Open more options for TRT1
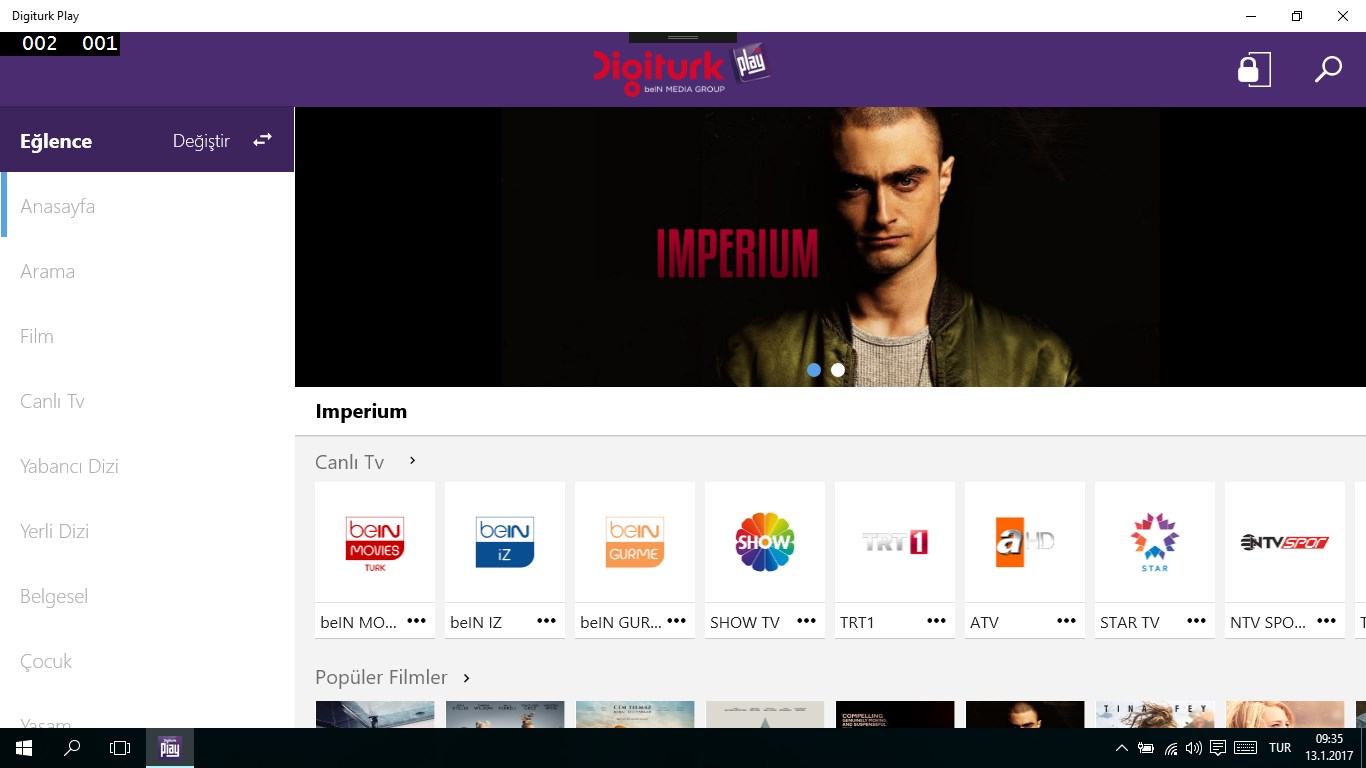This screenshot has height=768, width=1366. (x=936, y=621)
